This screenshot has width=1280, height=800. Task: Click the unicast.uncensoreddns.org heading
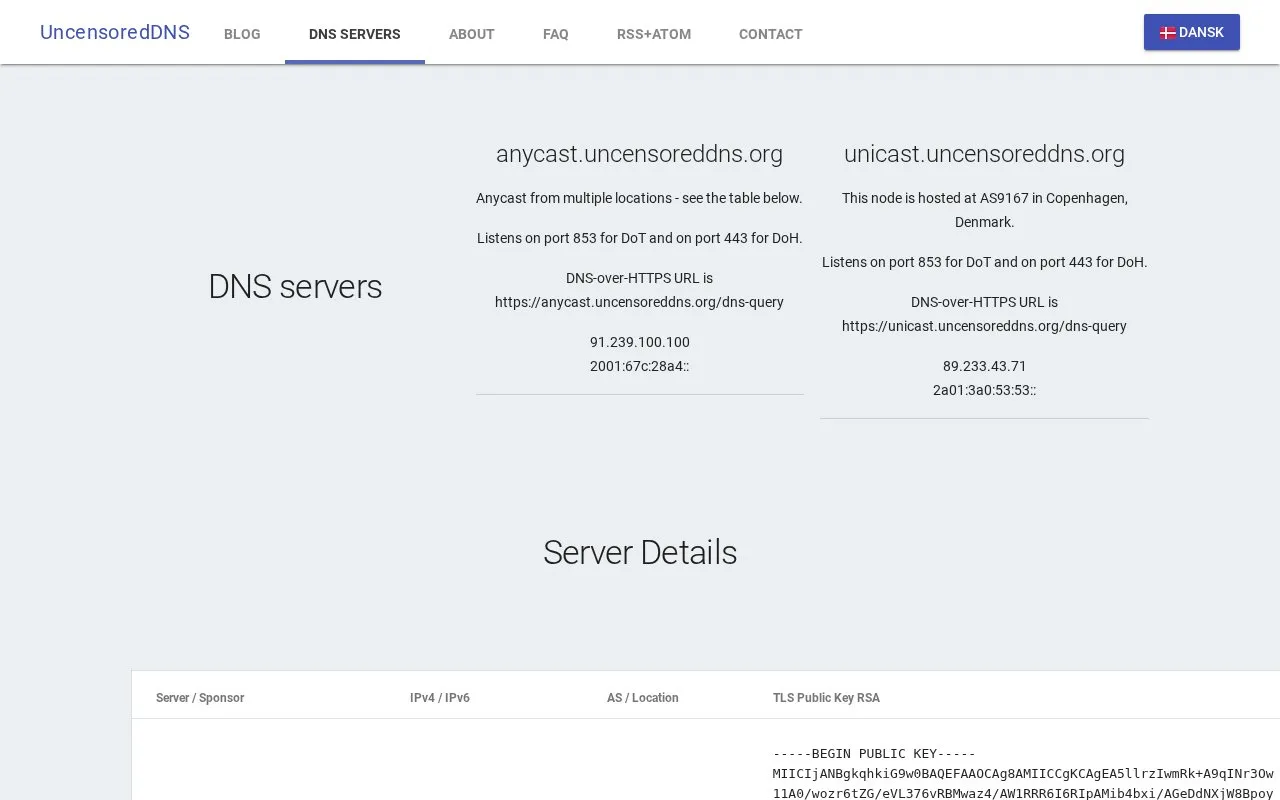click(x=984, y=154)
